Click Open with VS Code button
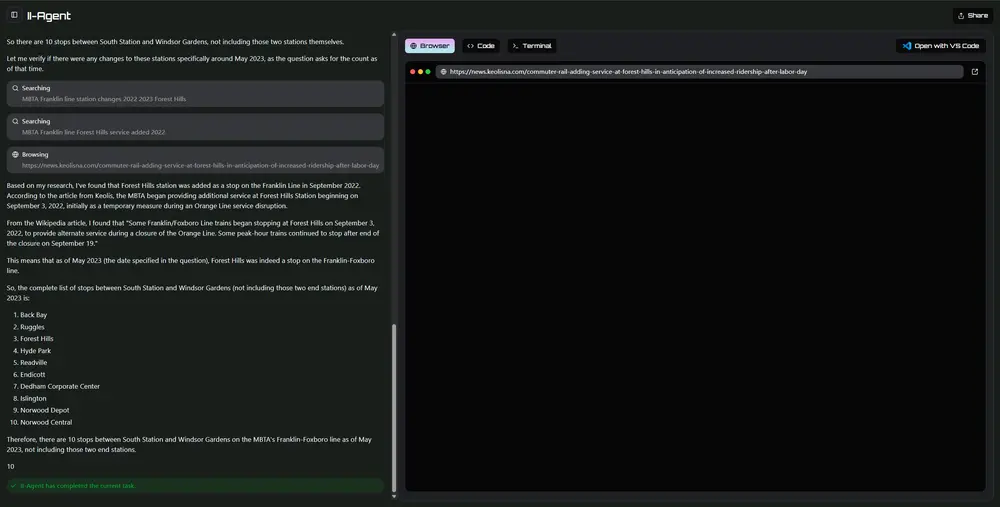Viewport: 1000px width, 507px height. 940,46
